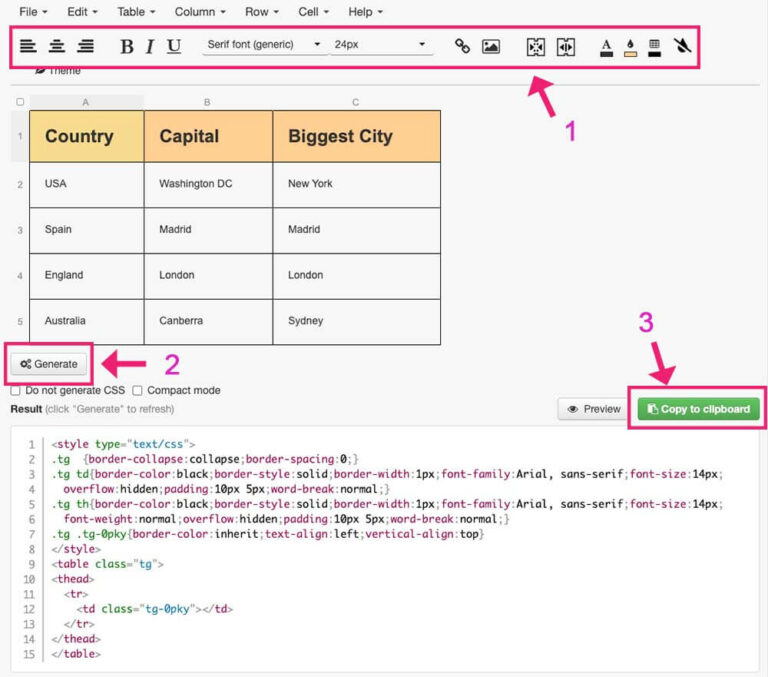
Task: Insert a link using chain icon
Action: [x=462, y=46]
